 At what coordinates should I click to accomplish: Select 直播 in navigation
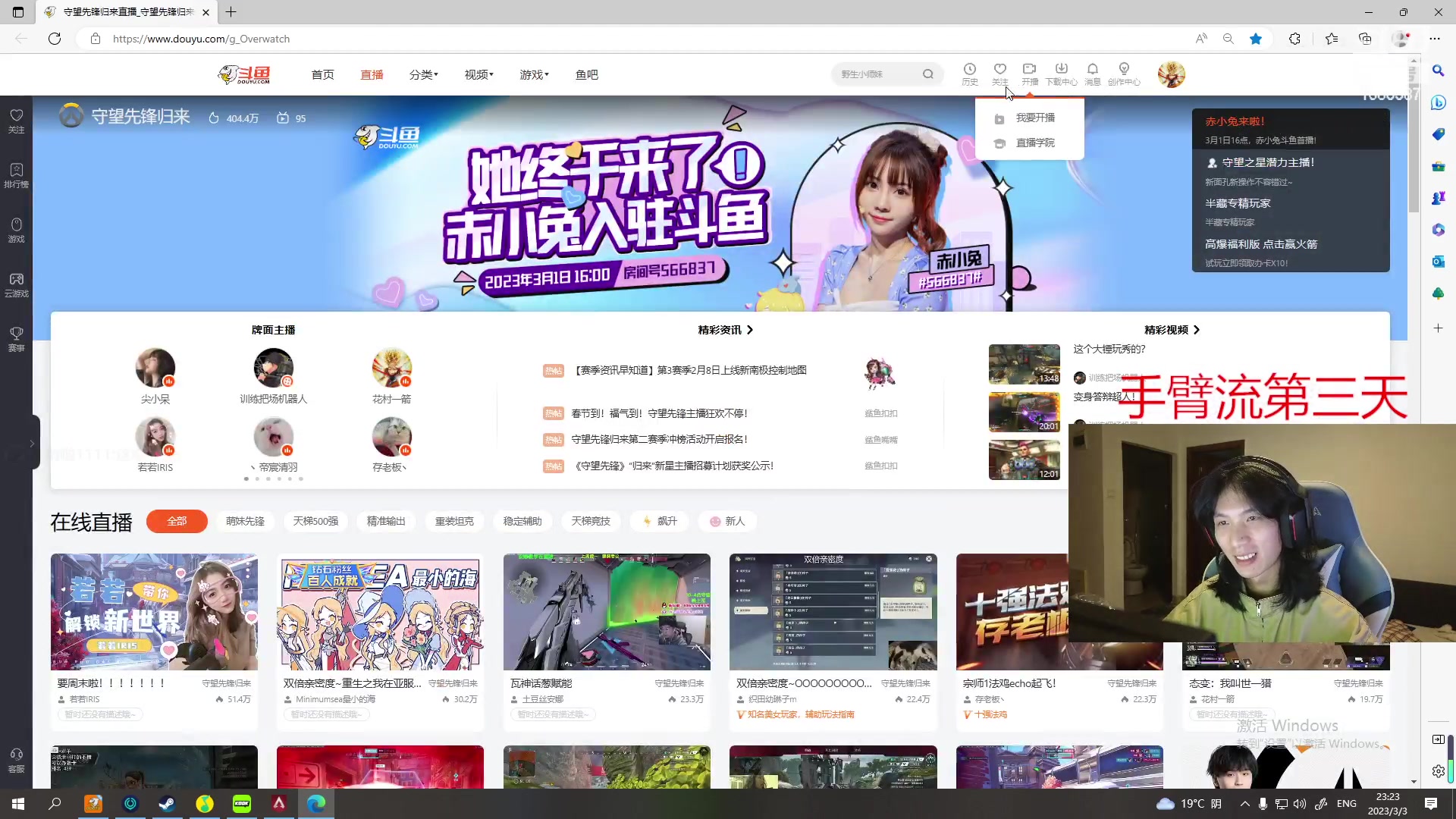(372, 74)
